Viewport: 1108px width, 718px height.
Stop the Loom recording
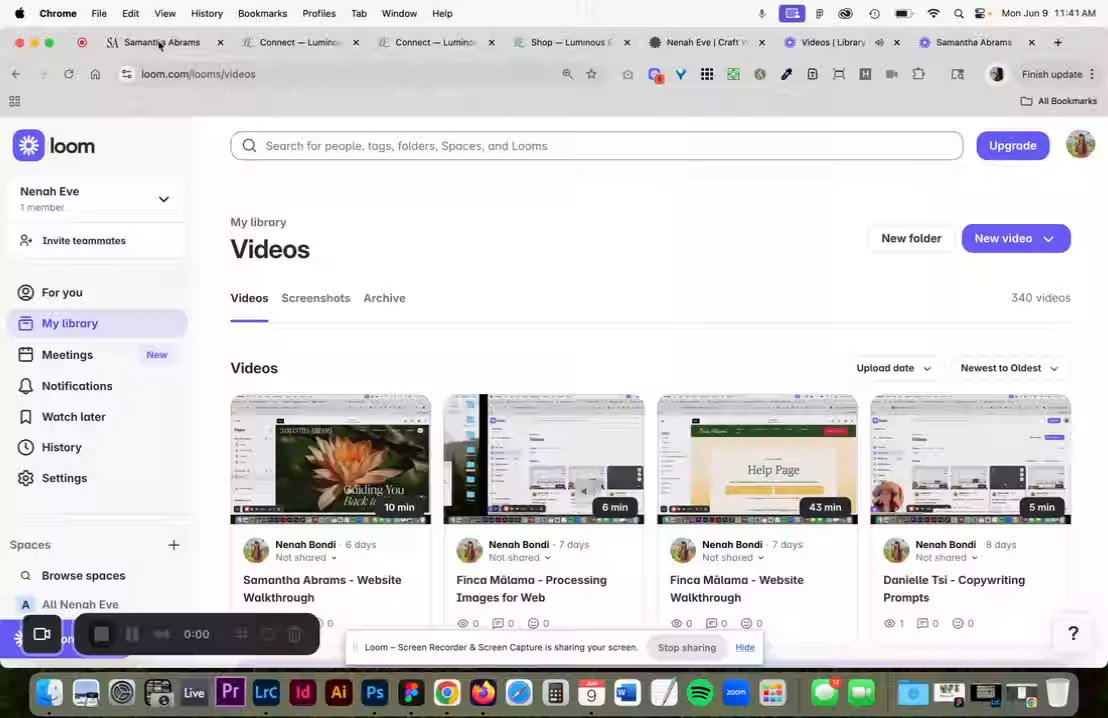click(x=102, y=635)
